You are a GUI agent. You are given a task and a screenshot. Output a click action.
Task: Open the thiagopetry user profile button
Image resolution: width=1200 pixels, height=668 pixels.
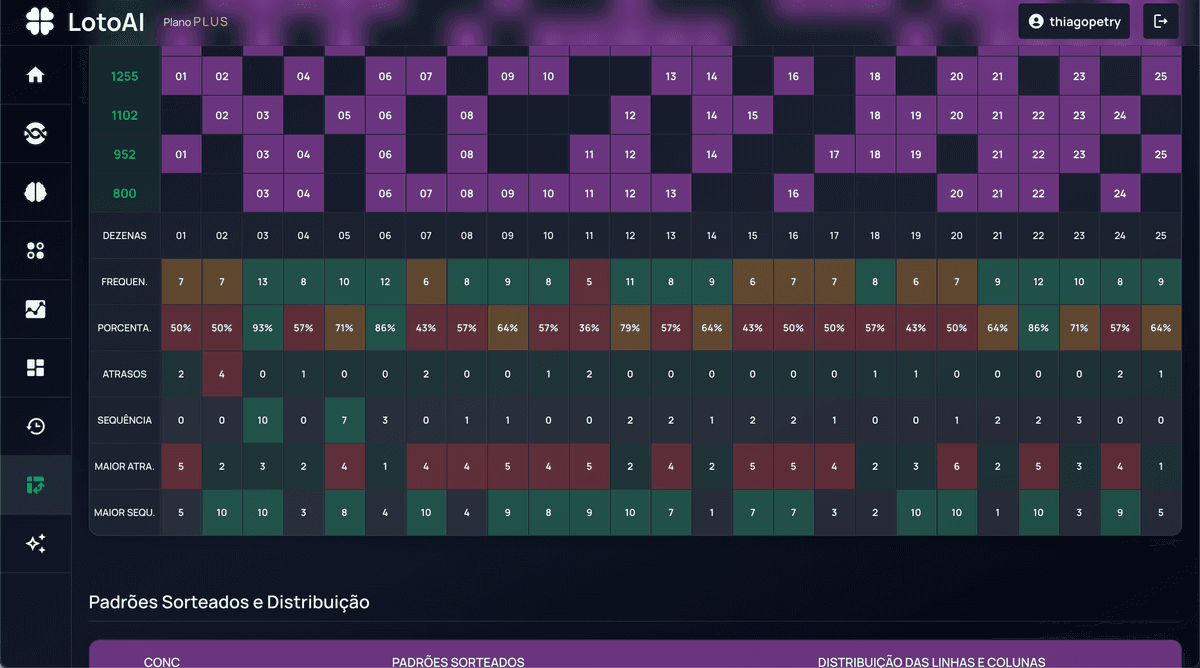point(1074,21)
